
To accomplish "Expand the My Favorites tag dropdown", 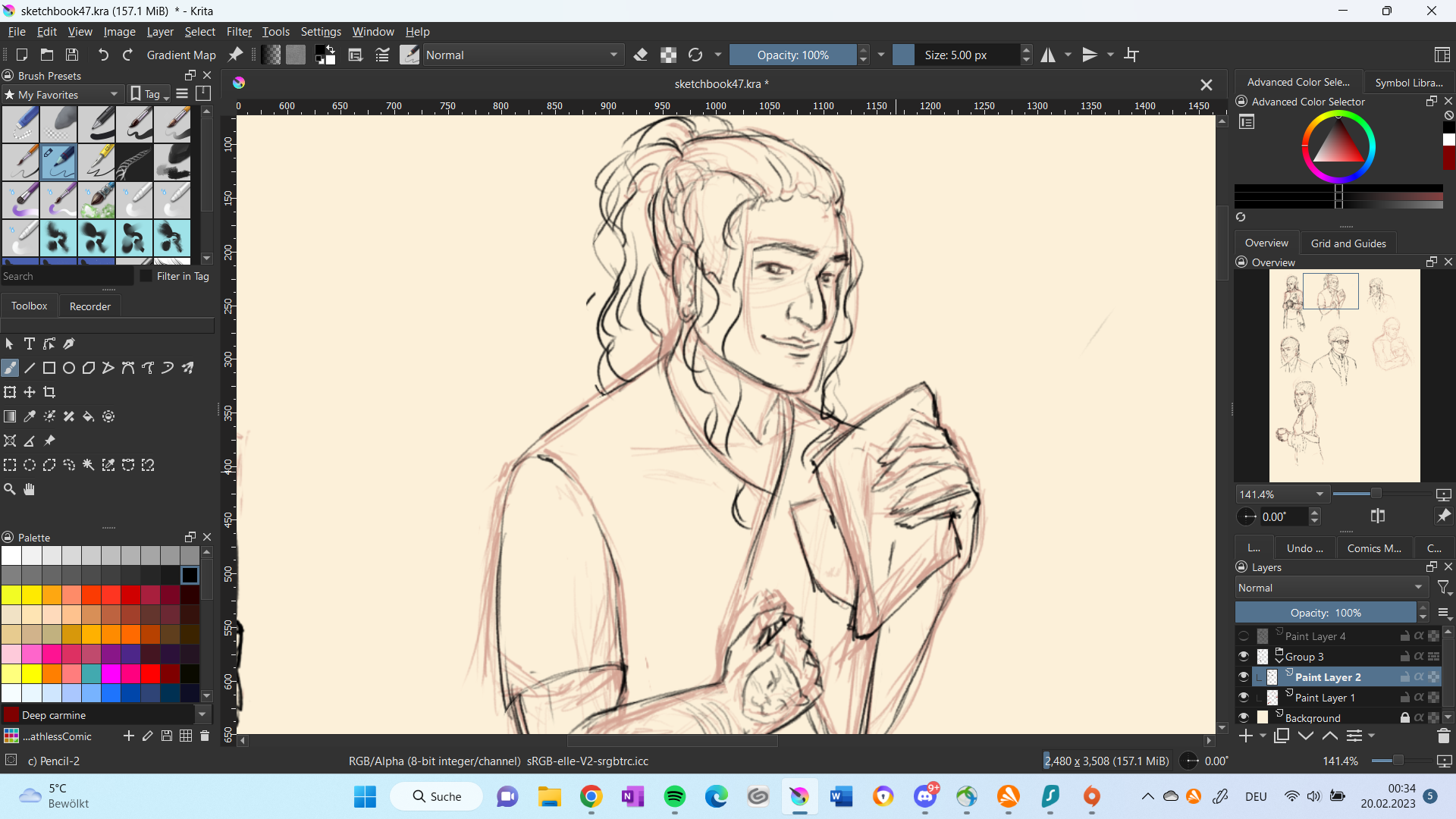I will point(62,95).
